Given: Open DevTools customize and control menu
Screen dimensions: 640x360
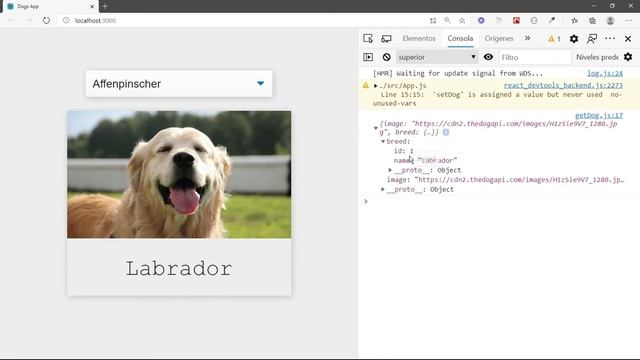Looking at the screenshot, I should (610, 38).
